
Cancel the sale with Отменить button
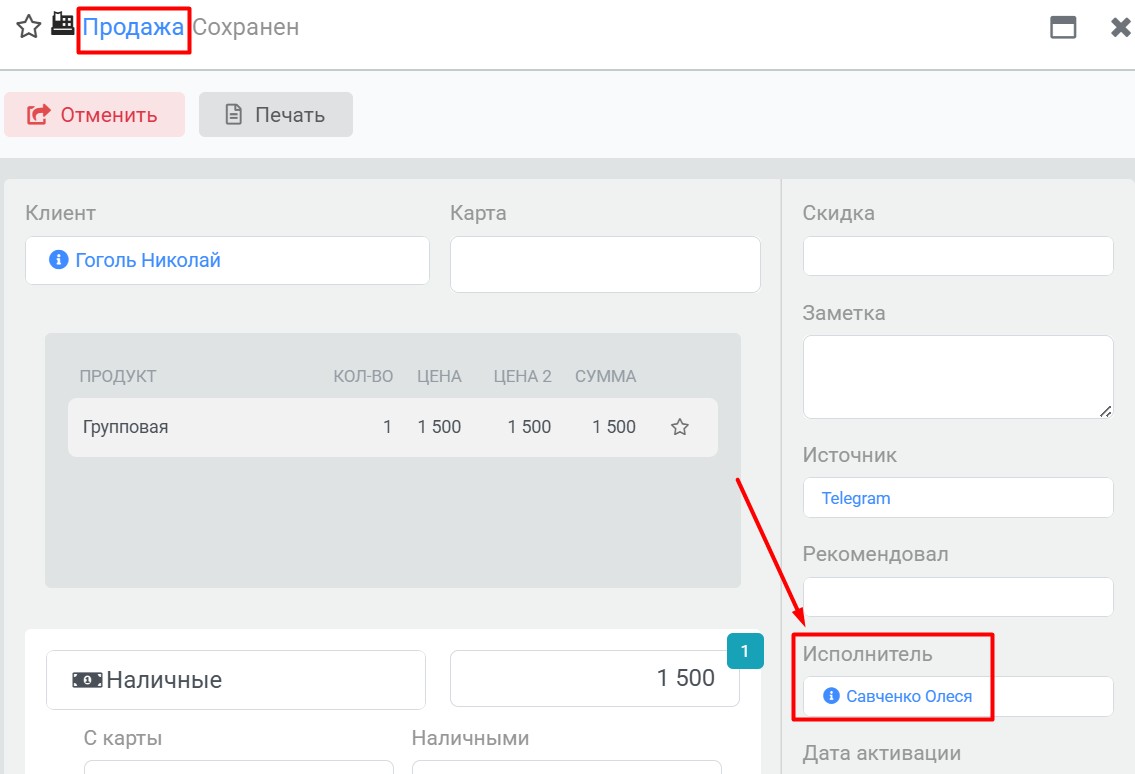pyautogui.click(x=95, y=114)
